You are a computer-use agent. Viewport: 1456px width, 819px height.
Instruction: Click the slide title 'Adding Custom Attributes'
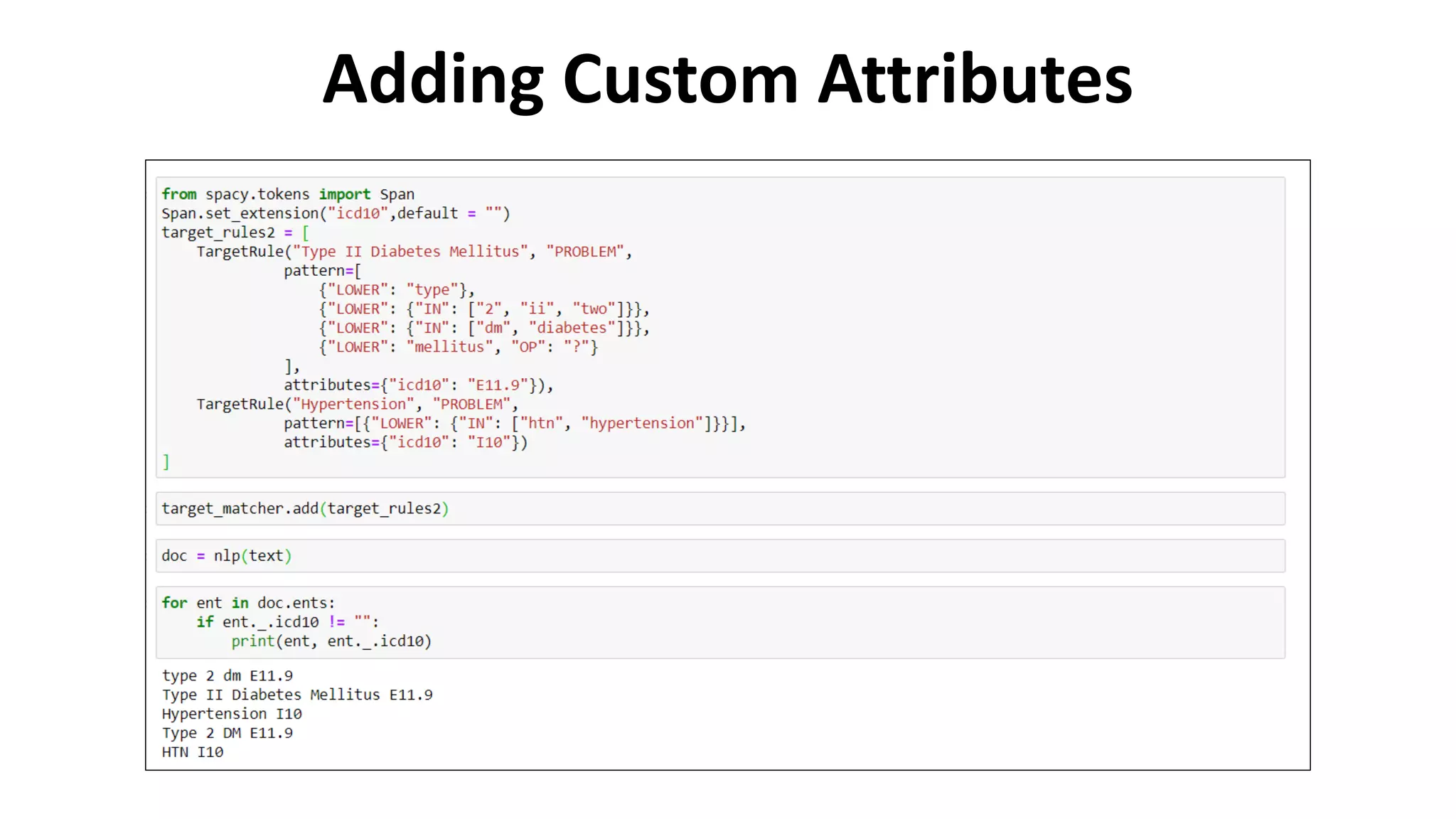pyautogui.click(x=727, y=80)
